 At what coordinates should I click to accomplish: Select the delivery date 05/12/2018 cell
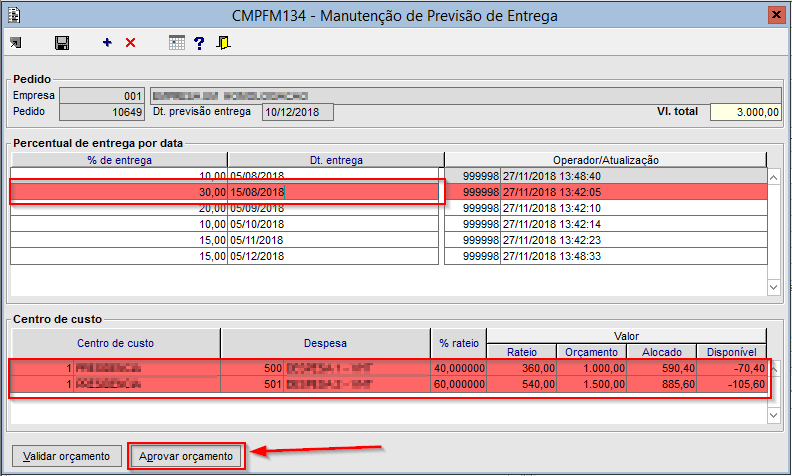[333, 256]
